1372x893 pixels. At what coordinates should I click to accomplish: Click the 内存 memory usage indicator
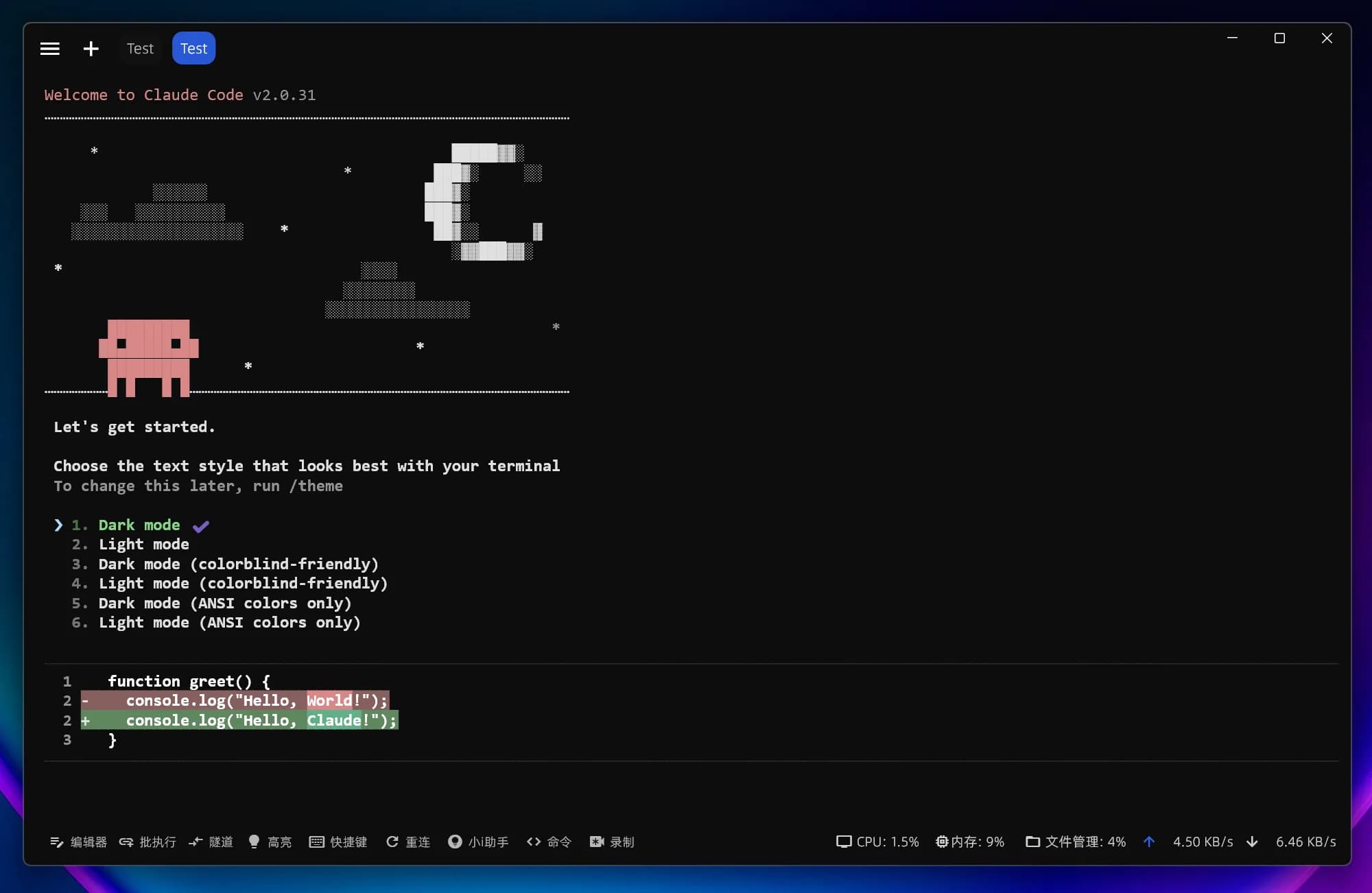coord(970,842)
